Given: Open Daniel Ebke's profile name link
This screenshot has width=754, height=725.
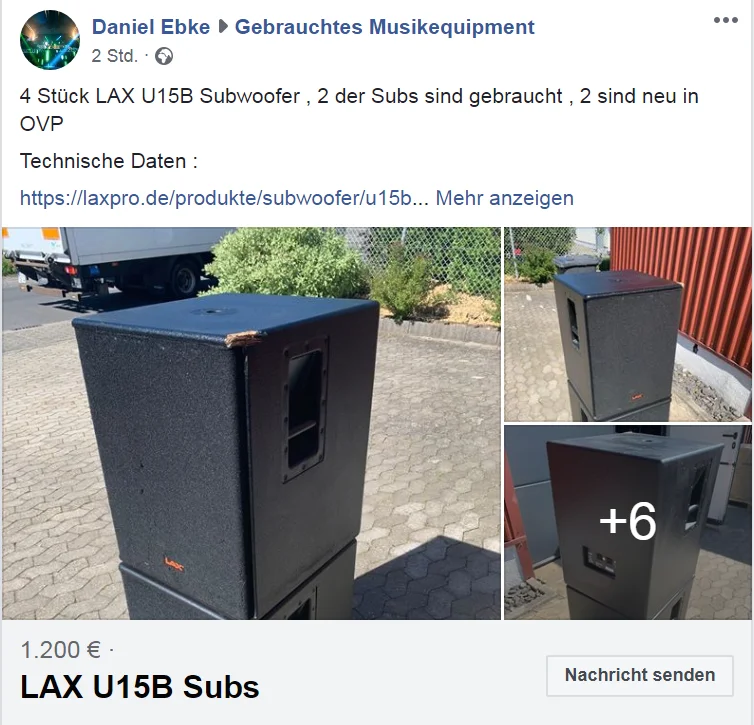Looking at the screenshot, I should coord(151,27).
